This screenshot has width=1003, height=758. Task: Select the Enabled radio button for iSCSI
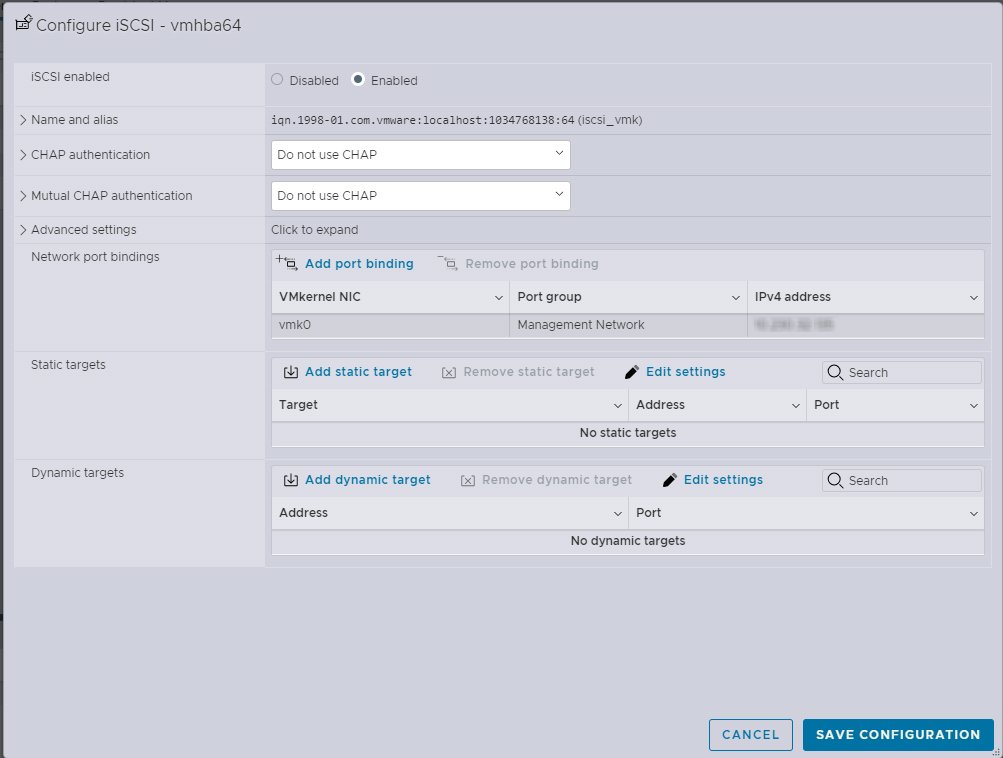(358, 80)
